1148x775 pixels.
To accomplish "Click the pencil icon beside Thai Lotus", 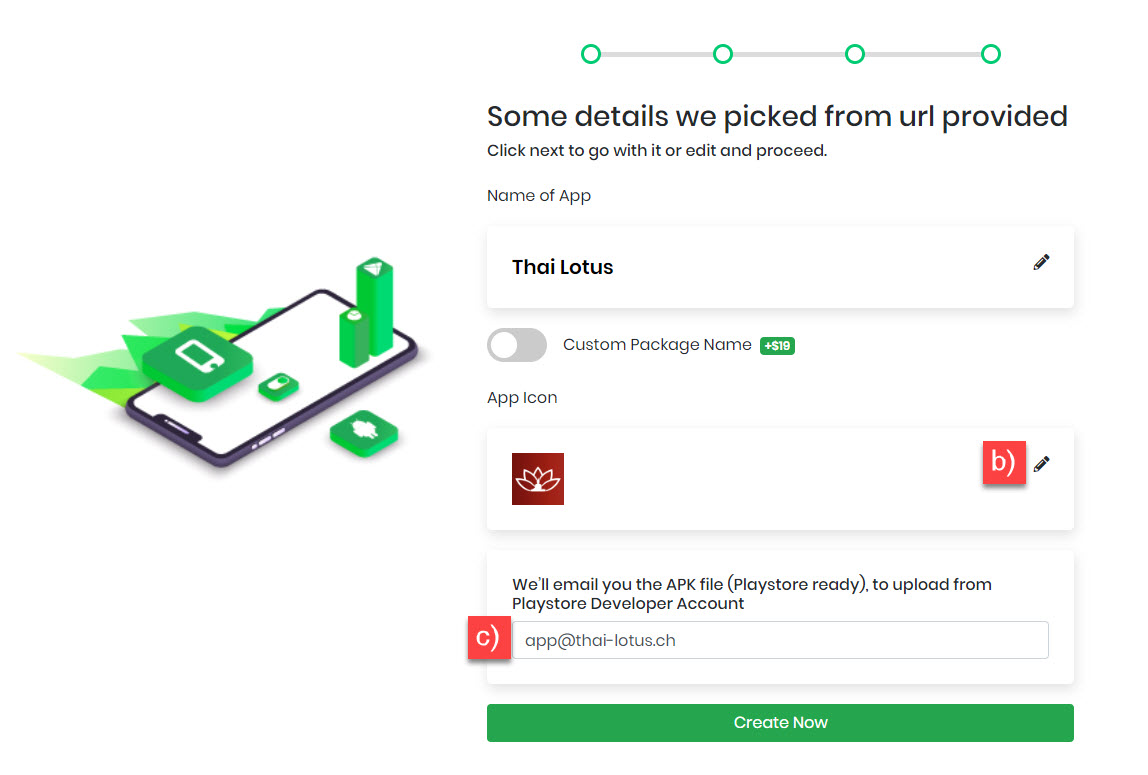I will pyautogui.click(x=1041, y=262).
